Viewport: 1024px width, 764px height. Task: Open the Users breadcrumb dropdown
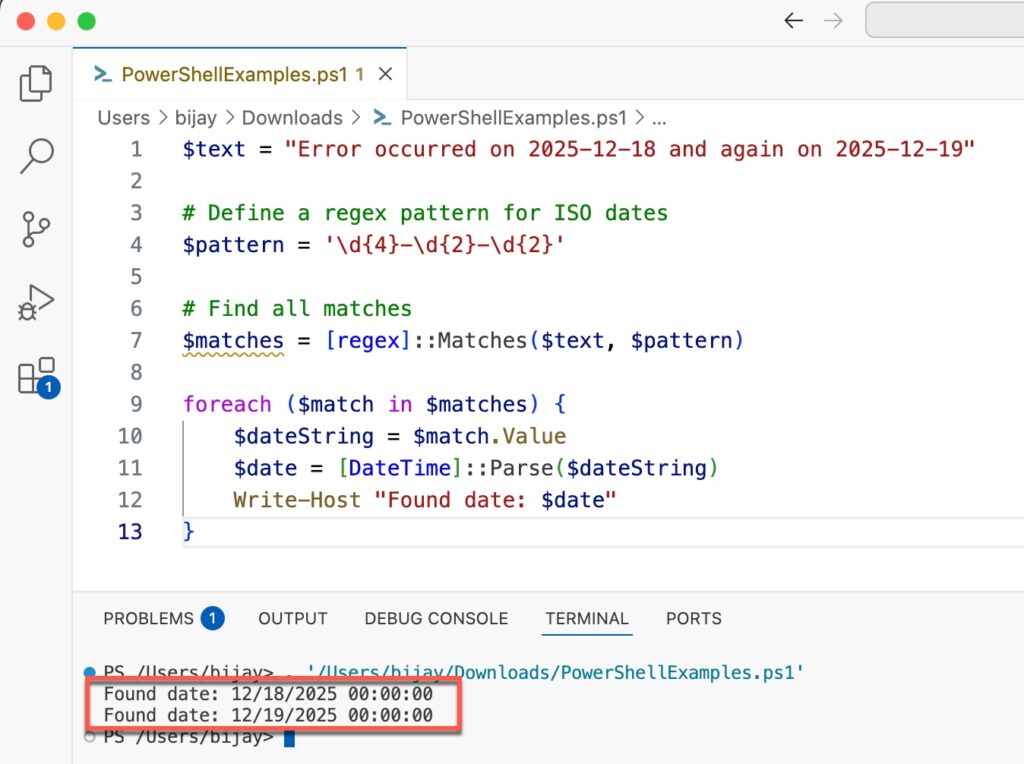pos(123,118)
